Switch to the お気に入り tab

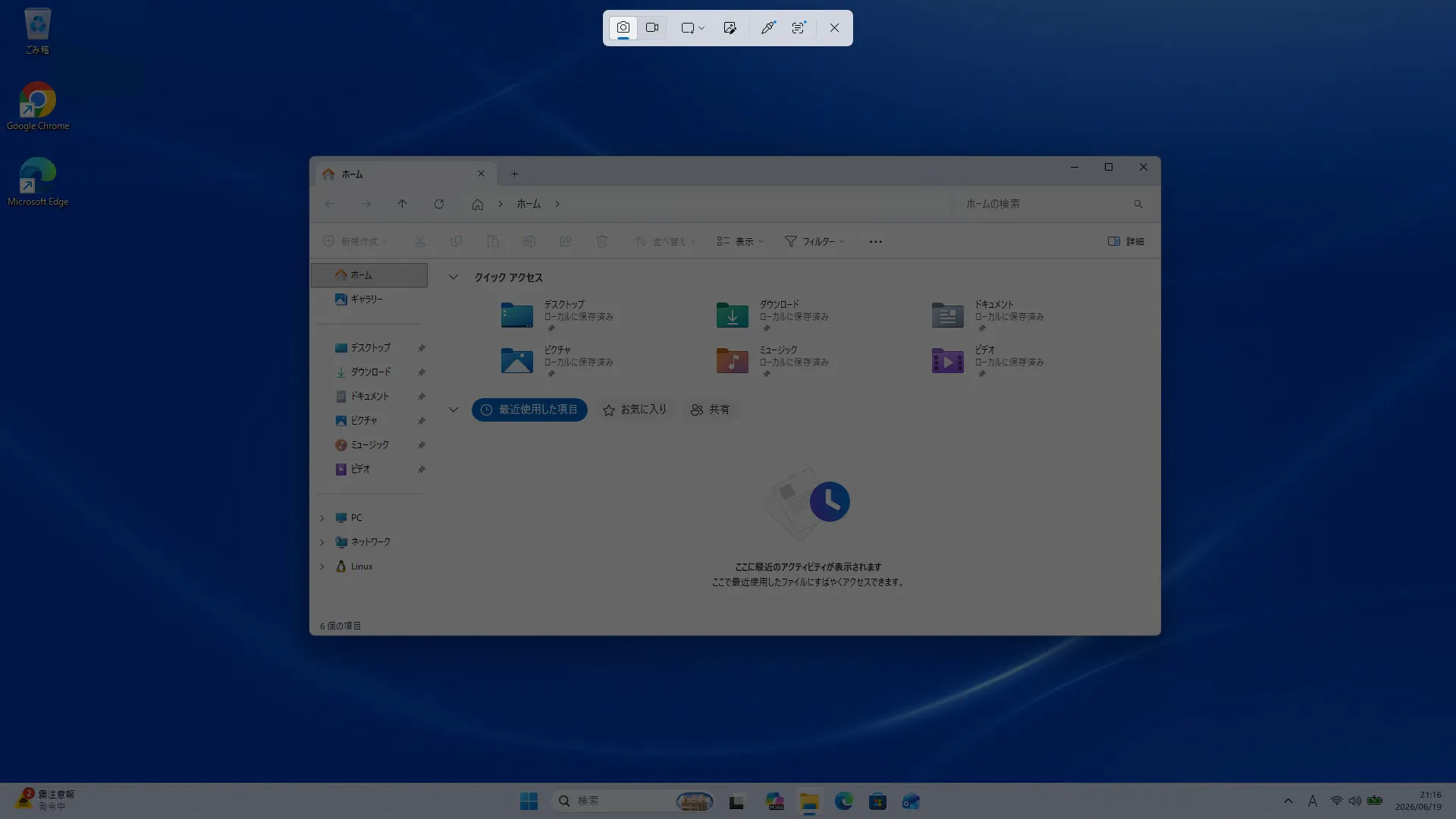635,409
